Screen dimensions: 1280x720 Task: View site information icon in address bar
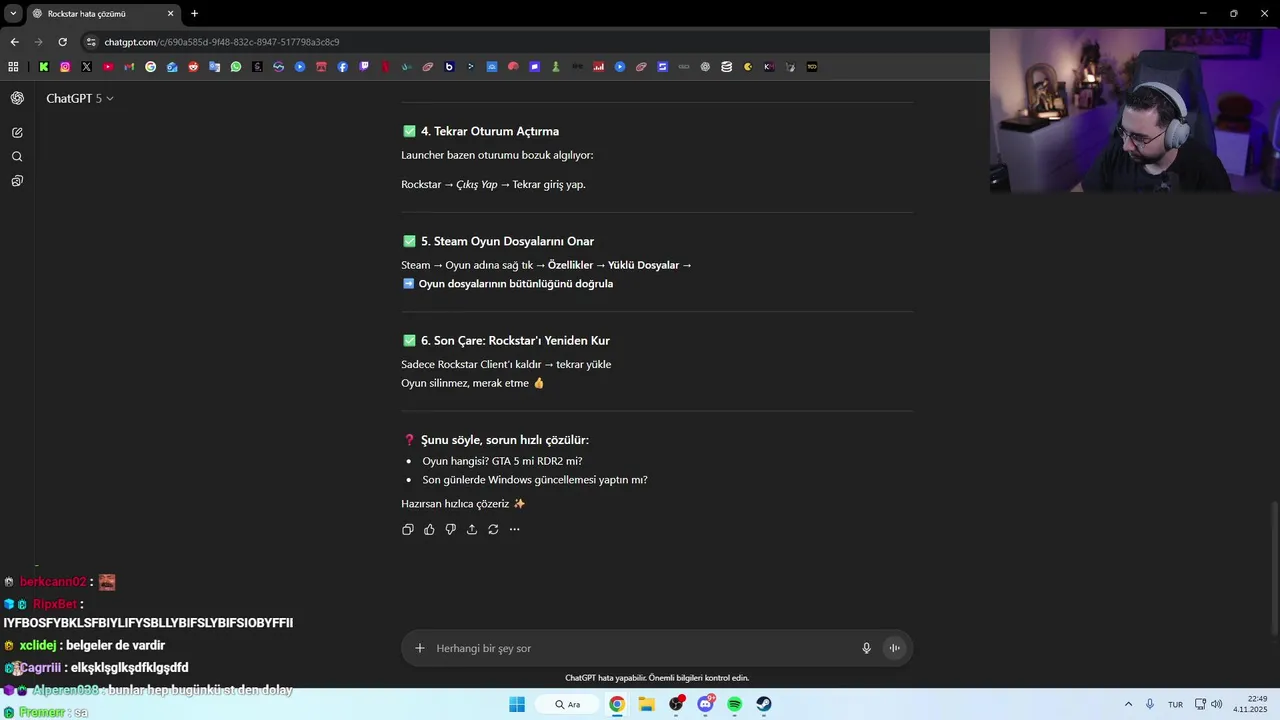[91, 42]
